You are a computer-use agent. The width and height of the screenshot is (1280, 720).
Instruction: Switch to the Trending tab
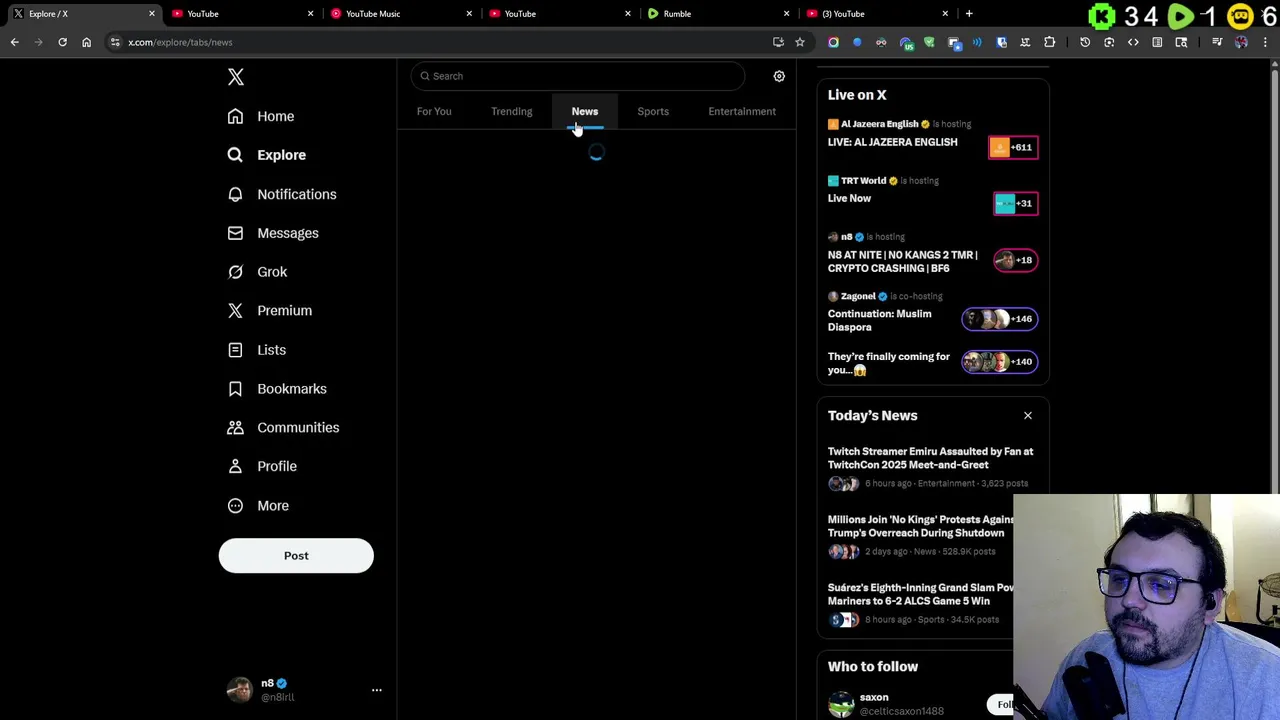pyautogui.click(x=512, y=111)
